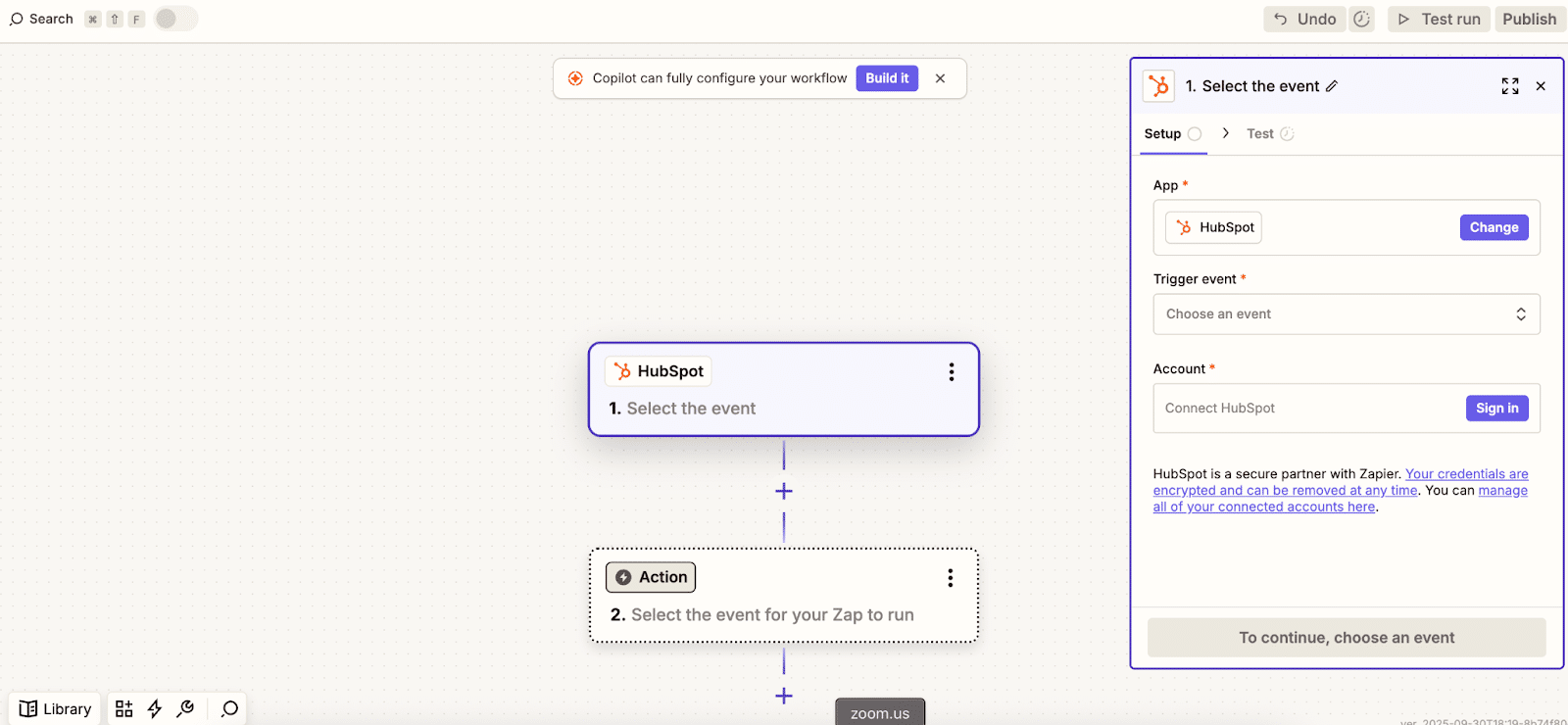
Task: Open the Trigger event dropdown
Action: pos(1347,314)
